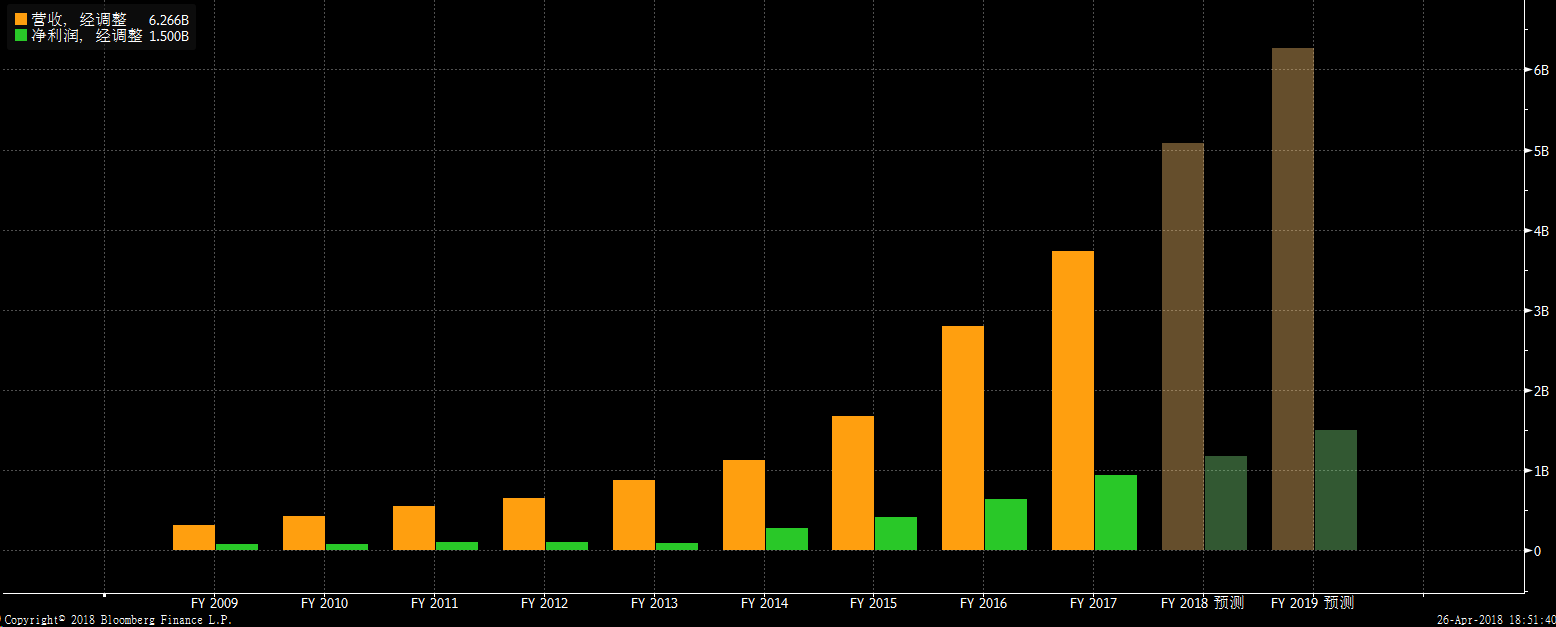This screenshot has height=627, width=1556.
Task: Click the orange 营收 legend color swatch
Action: point(21,19)
